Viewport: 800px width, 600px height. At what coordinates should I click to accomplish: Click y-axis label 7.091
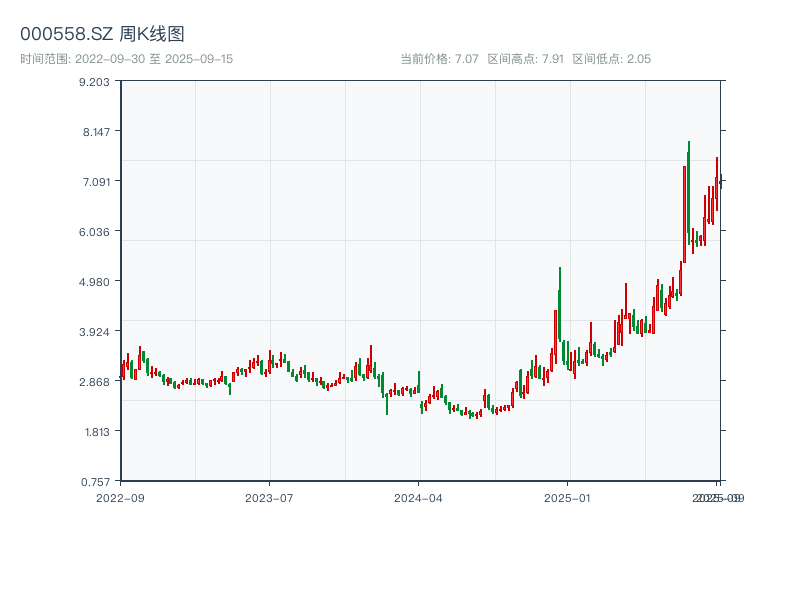pyautogui.click(x=96, y=182)
